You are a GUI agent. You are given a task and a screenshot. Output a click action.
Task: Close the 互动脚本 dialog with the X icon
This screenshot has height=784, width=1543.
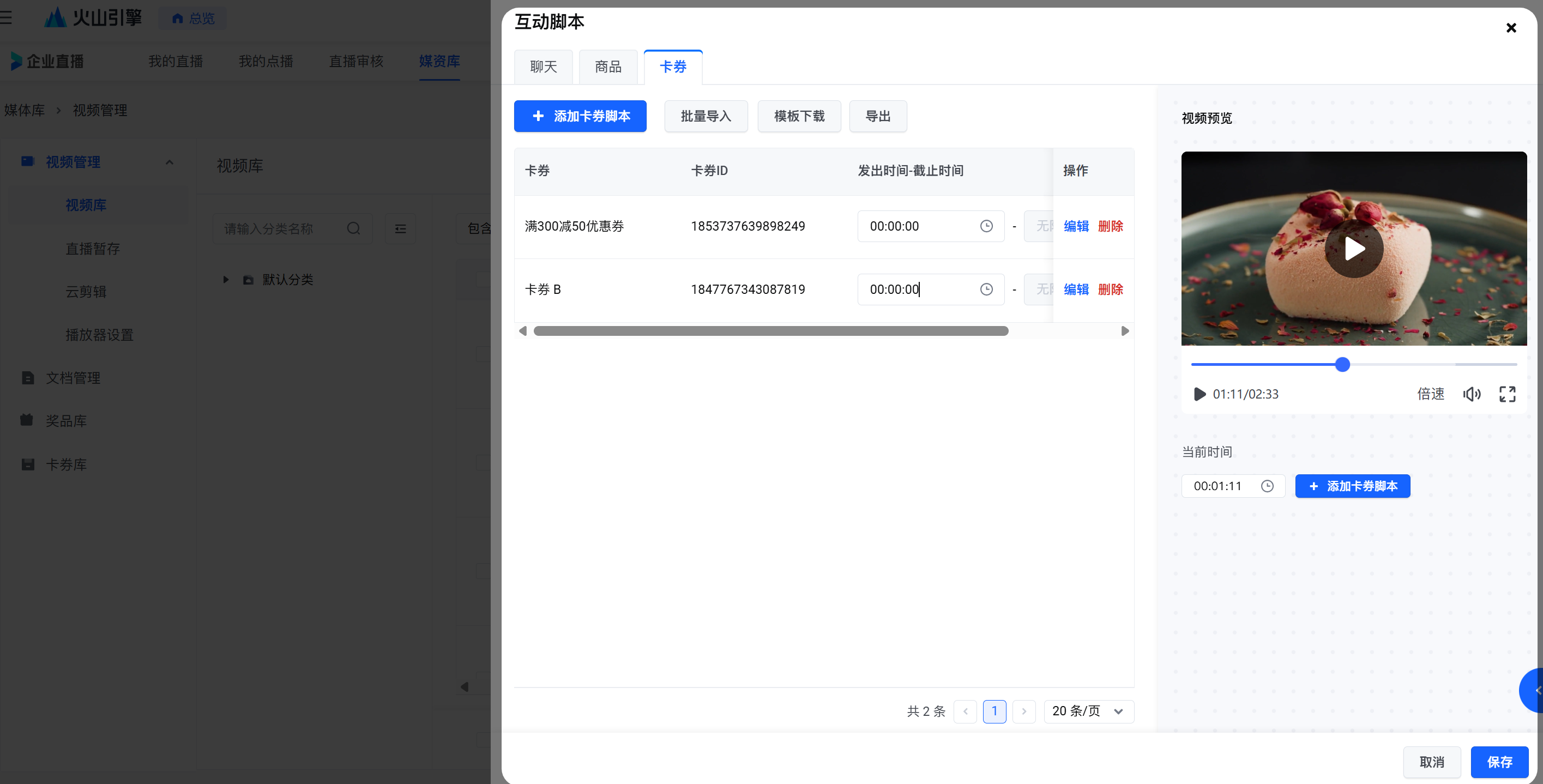1511,28
